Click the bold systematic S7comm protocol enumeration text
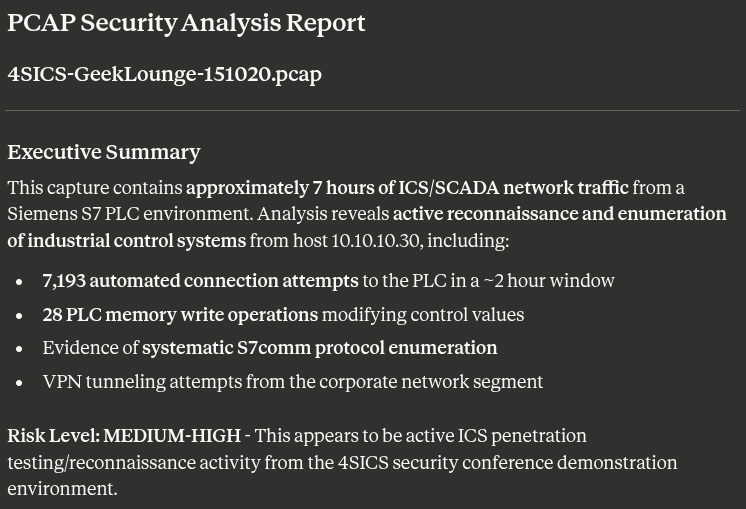This screenshot has height=509, width=746. [319, 348]
